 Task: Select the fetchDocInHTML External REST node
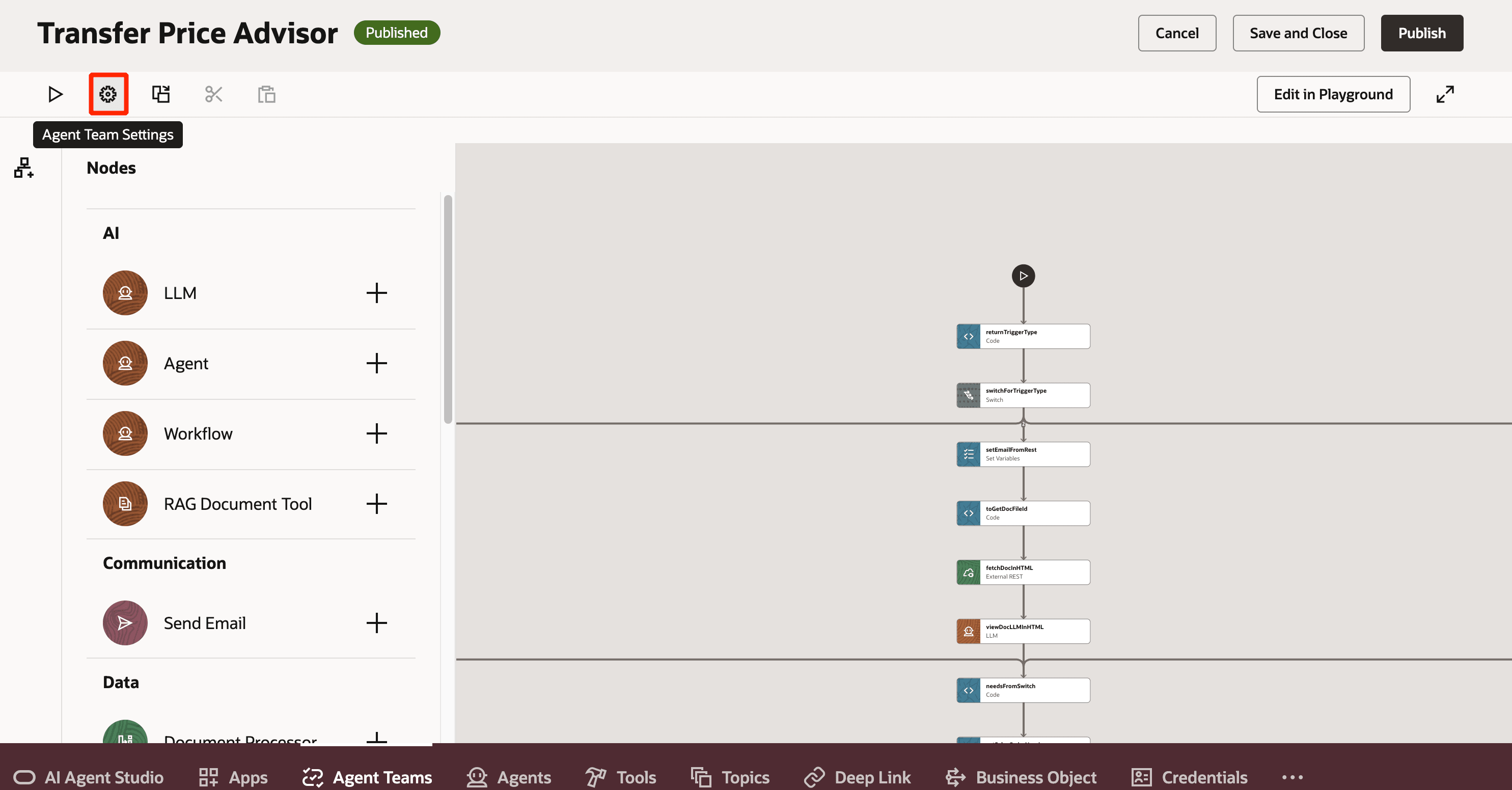pos(1023,572)
